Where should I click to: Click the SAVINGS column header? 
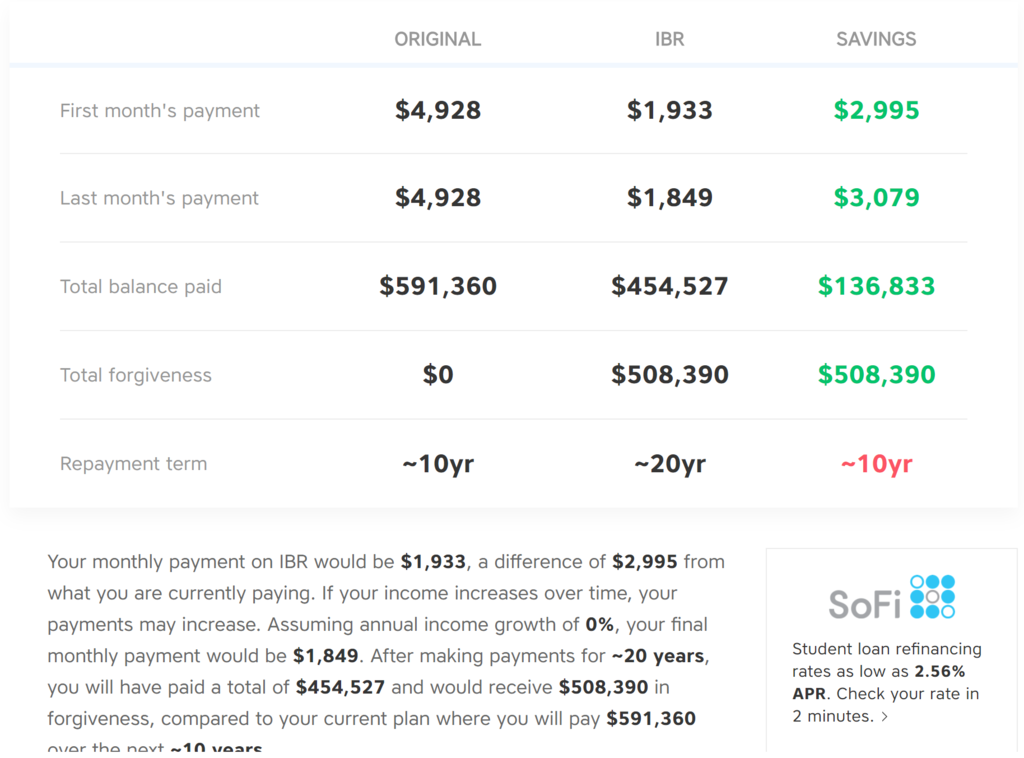tap(876, 39)
